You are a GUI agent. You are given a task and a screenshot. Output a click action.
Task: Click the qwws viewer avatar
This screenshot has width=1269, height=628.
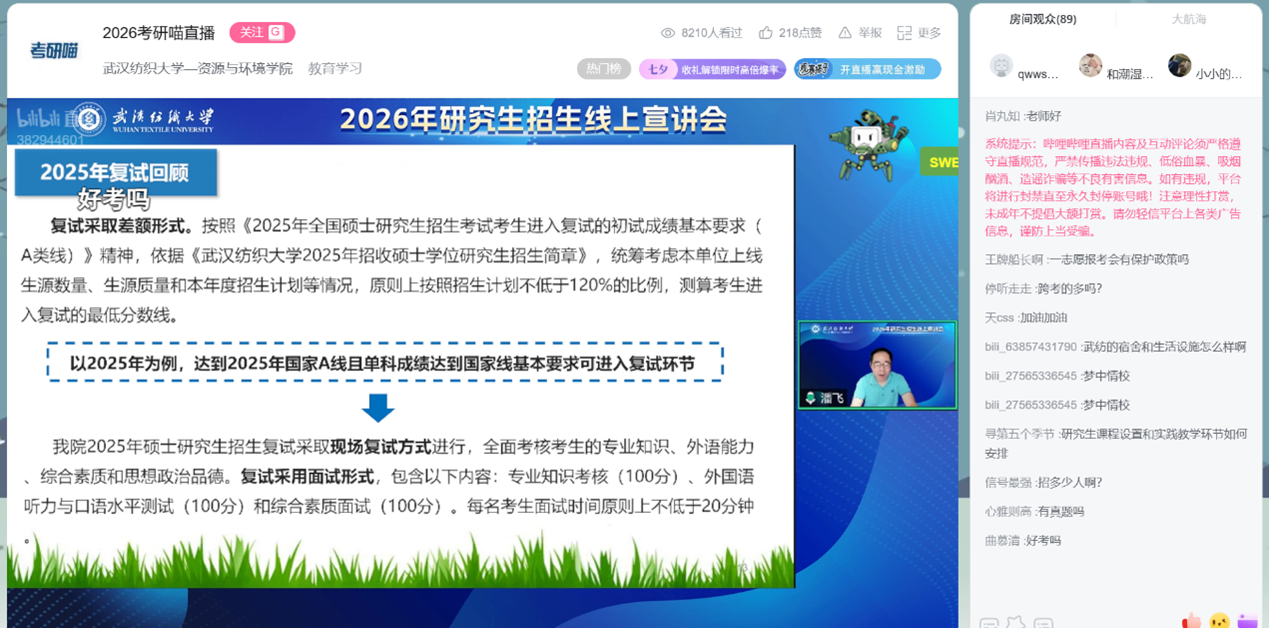1001,66
